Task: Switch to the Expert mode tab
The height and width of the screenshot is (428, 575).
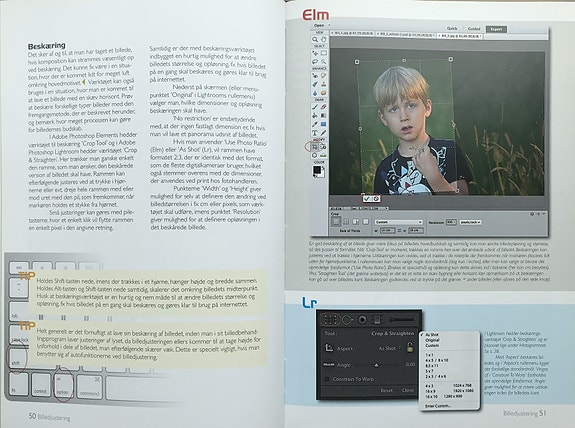Action: [496, 29]
